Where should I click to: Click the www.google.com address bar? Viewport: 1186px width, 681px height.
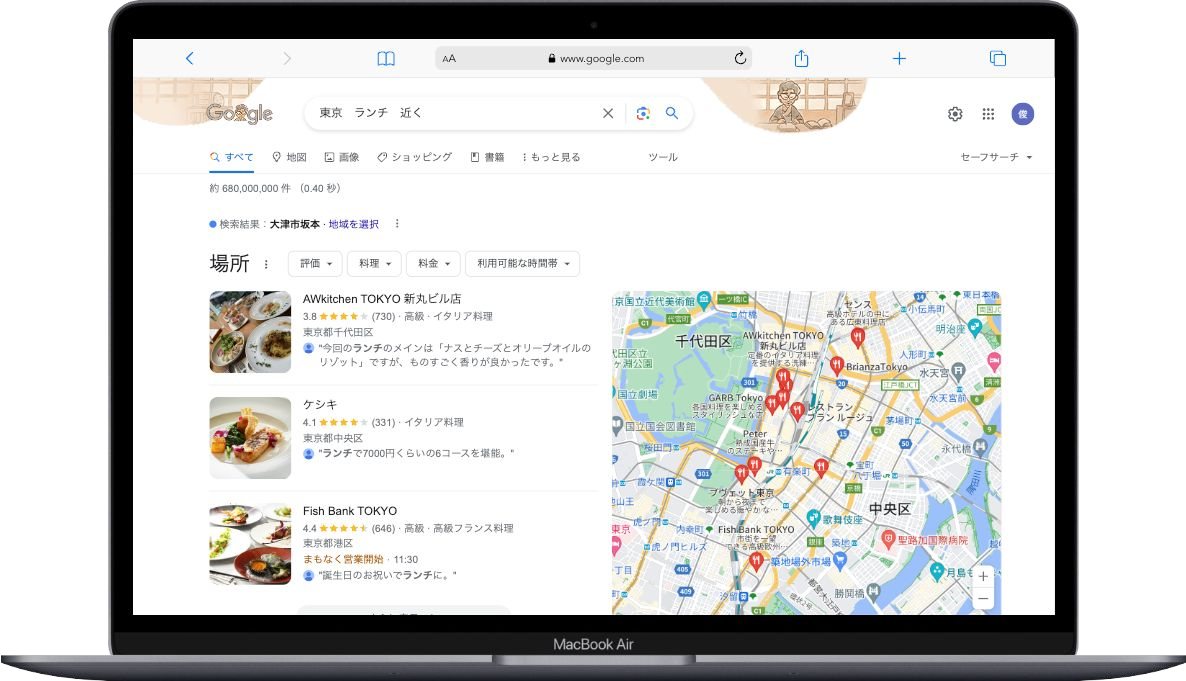(x=594, y=58)
